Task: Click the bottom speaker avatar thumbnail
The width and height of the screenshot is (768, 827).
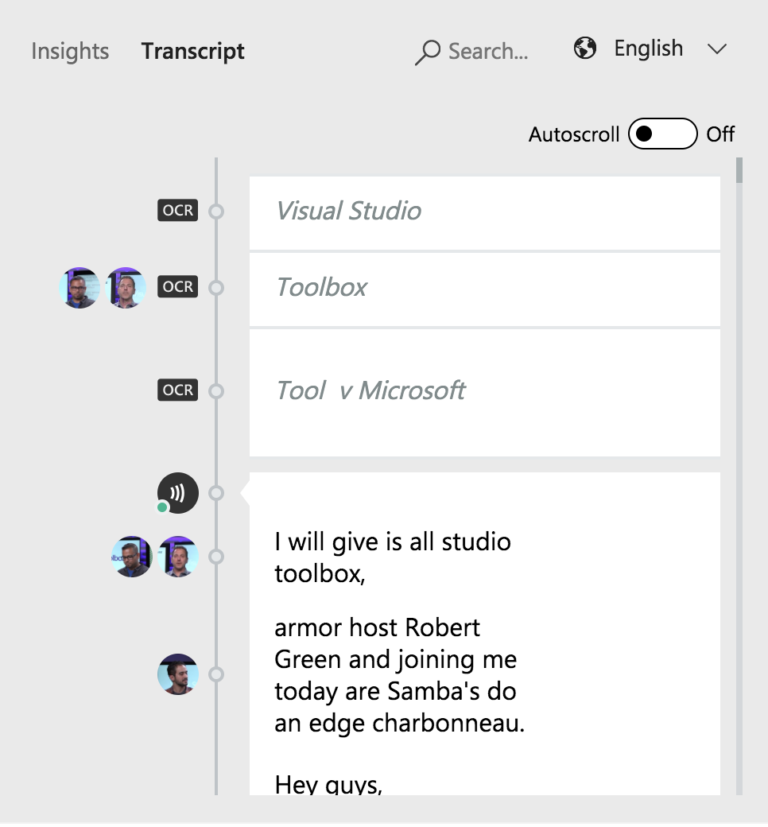Action: [x=177, y=674]
